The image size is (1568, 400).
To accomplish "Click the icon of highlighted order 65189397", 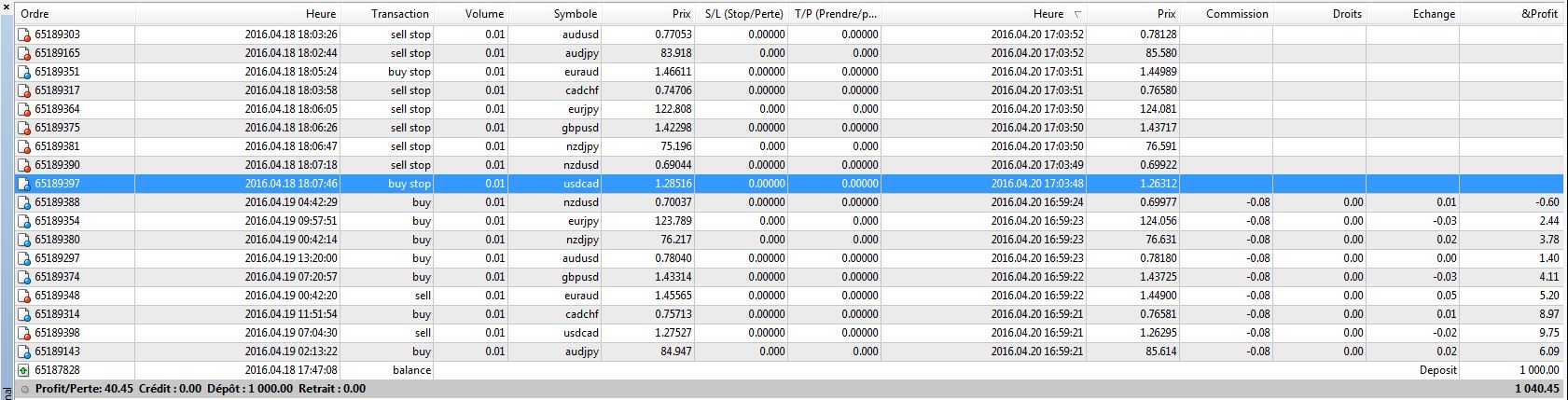I will (x=24, y=184).
